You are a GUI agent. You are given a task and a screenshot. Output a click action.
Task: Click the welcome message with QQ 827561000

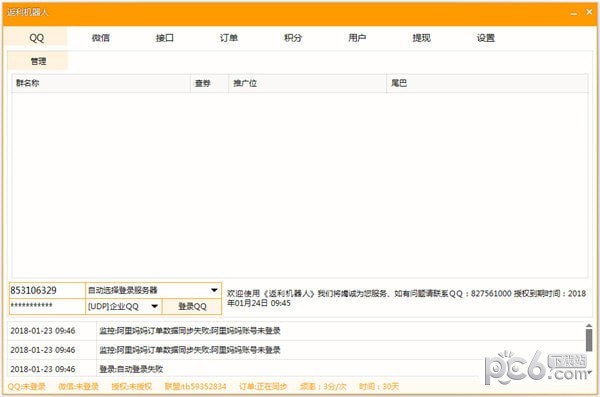point(406,298)
